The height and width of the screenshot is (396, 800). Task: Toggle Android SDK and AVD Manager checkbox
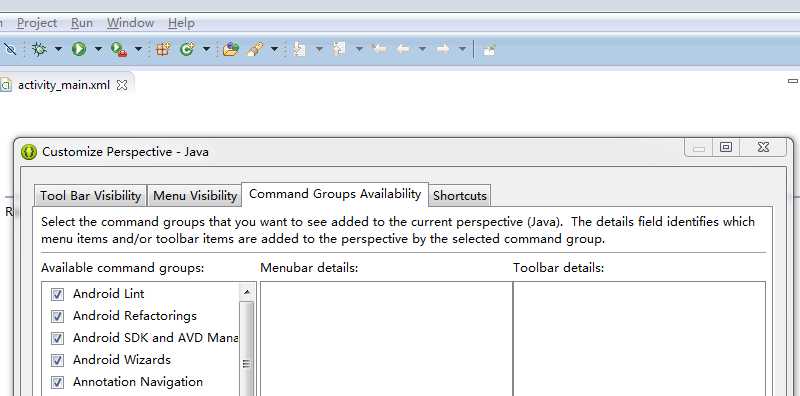pos(57,338)
